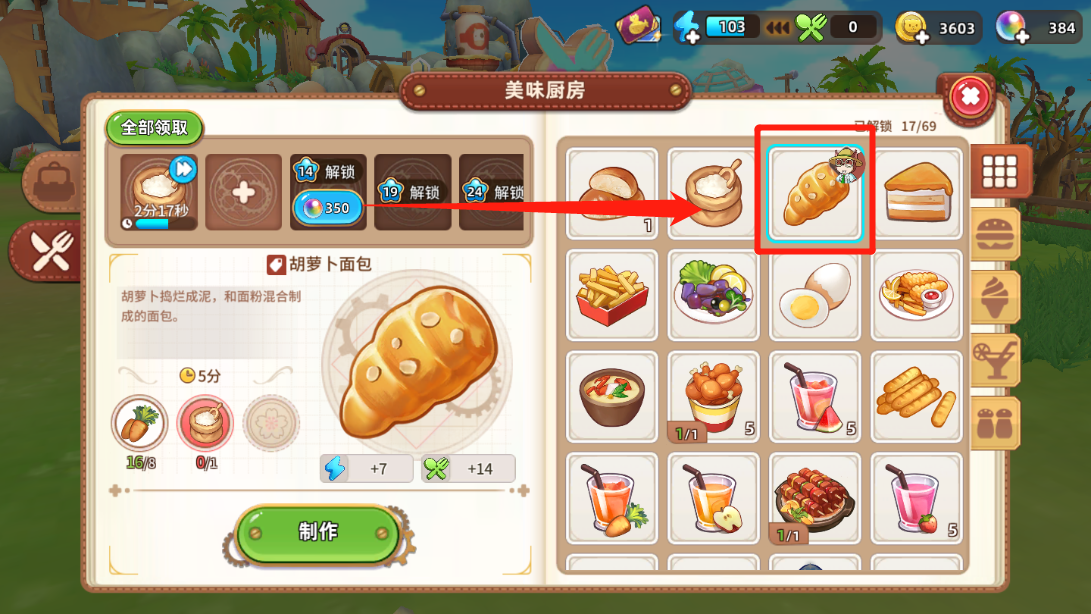Image resolution: width=1091 pixels, height=614 pixels.
Task: Claim all with 全部领取 button
Action: pos(154,128)
